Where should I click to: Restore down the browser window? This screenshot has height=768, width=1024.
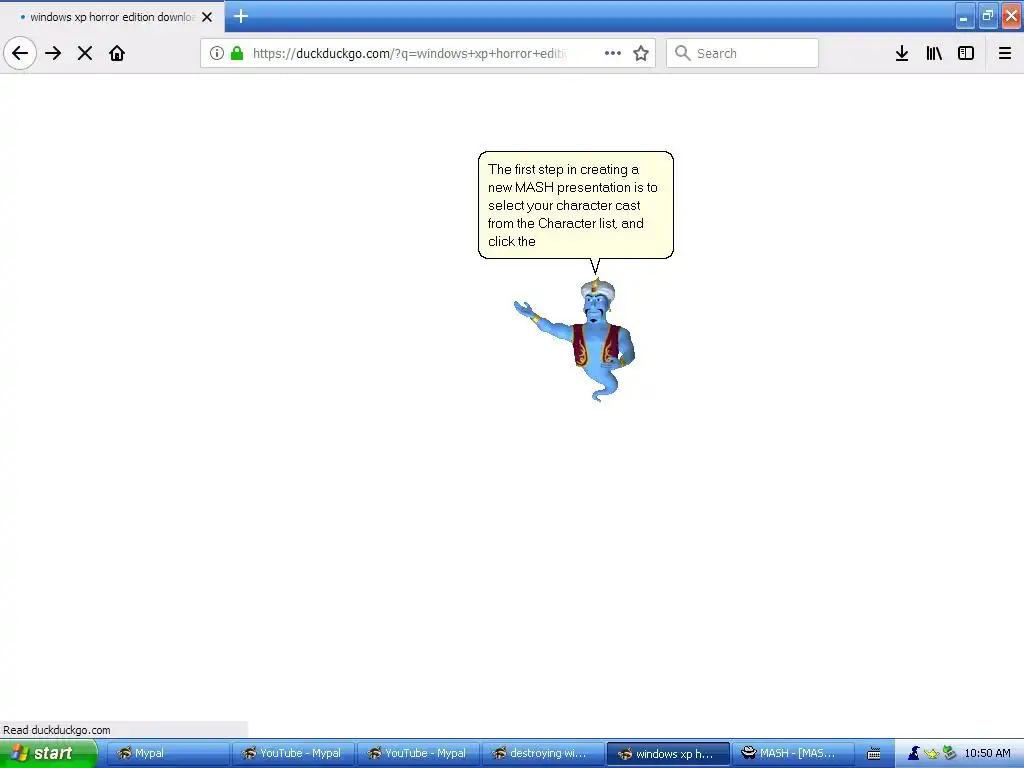[988, 16]
